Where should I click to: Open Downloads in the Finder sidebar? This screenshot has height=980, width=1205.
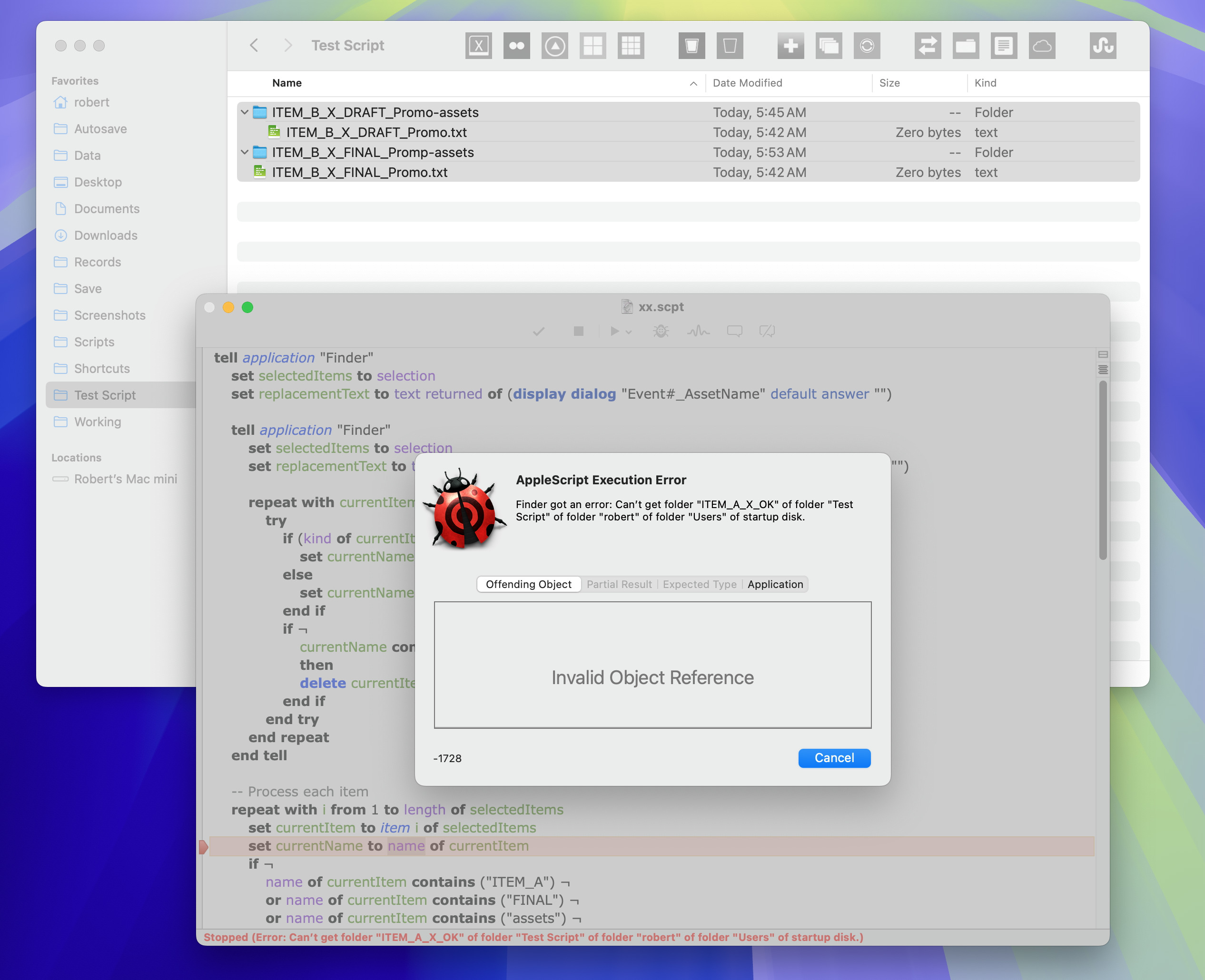point(106,235)
